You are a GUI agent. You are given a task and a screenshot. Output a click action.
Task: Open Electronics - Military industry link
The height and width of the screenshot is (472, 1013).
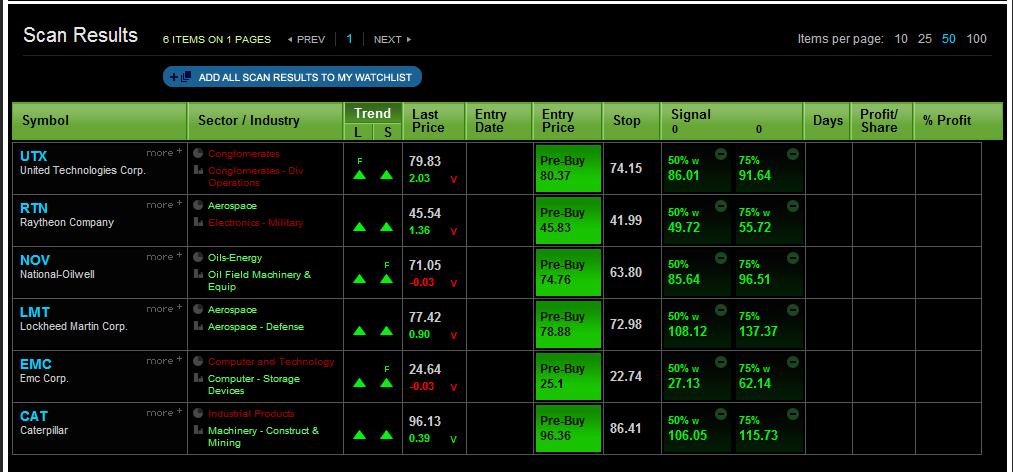pos(255,223)
